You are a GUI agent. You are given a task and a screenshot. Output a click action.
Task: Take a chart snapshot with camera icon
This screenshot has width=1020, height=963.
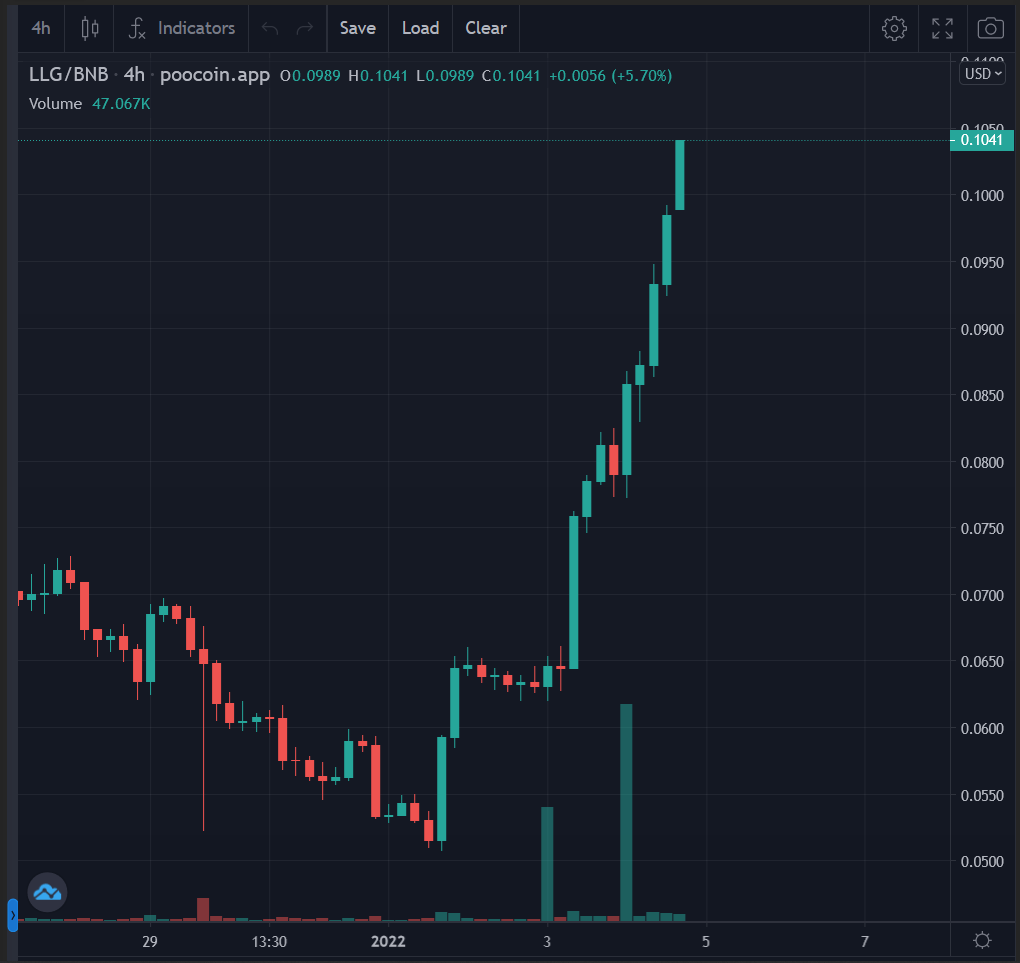[990, 28]
